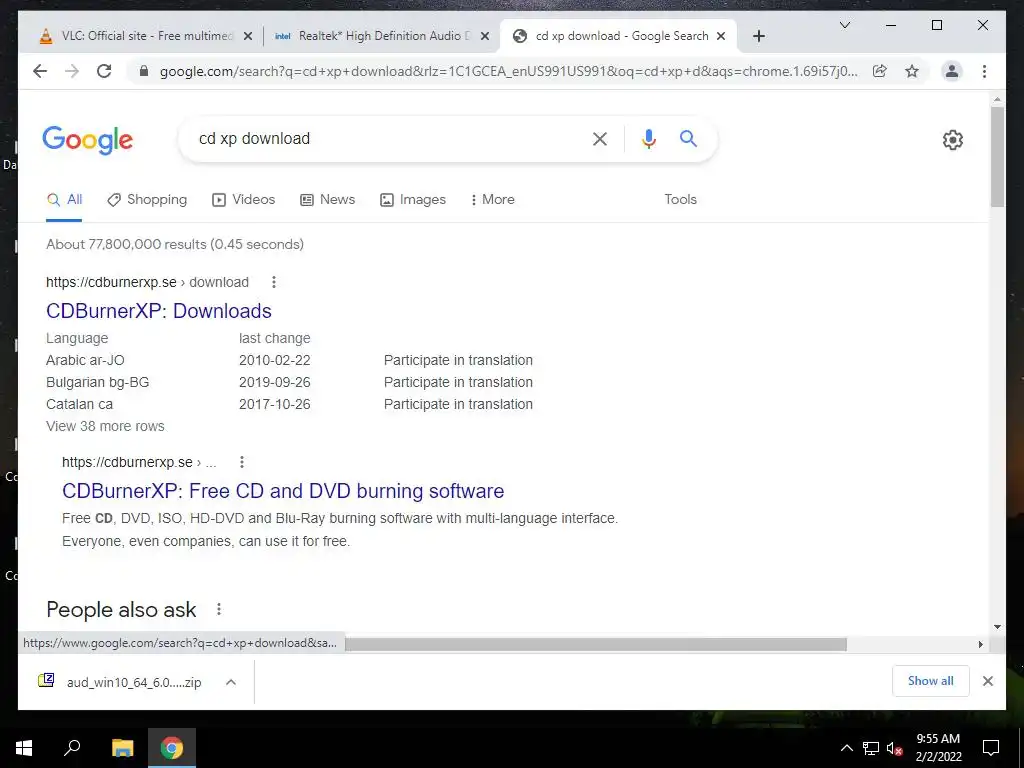Close the cd xp download search tab
Viewport: 1024px width, 768px height.
pos(721,37)
